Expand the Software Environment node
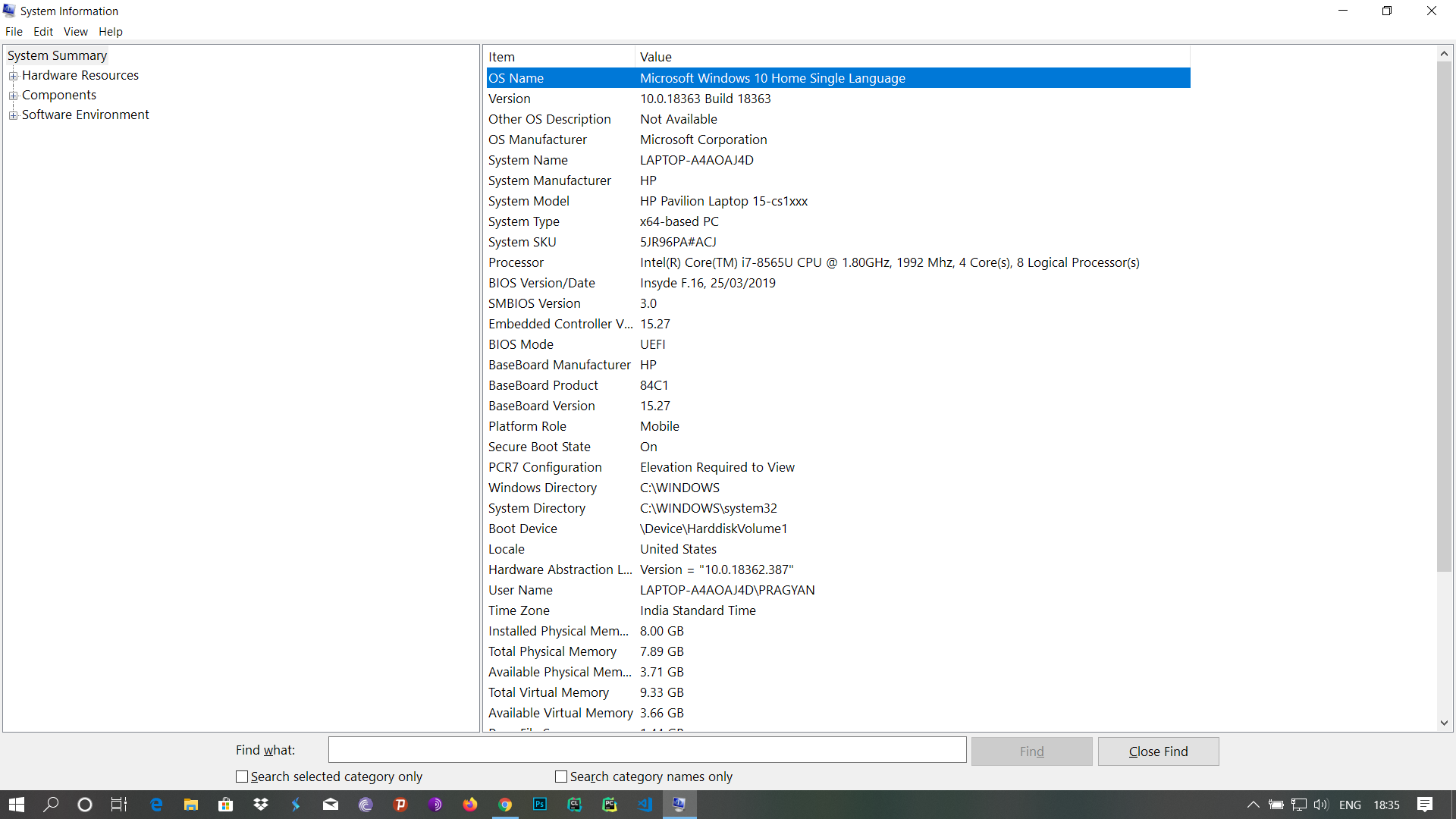The image size is (1456, 819). coord(13,115)
